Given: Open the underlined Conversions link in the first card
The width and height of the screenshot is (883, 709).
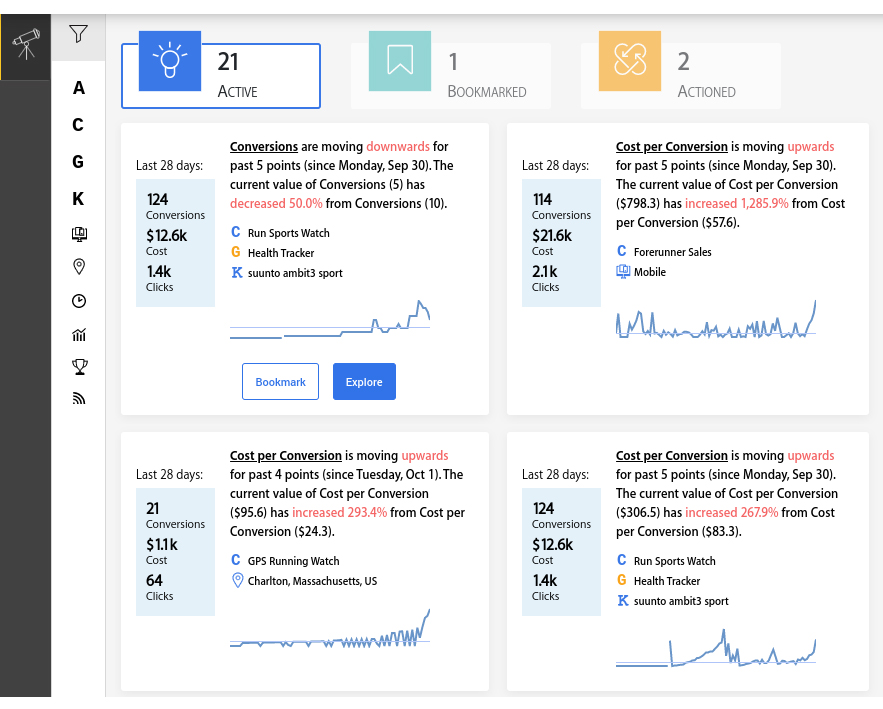Looking at the screenshot, I should tap(264, 146).
